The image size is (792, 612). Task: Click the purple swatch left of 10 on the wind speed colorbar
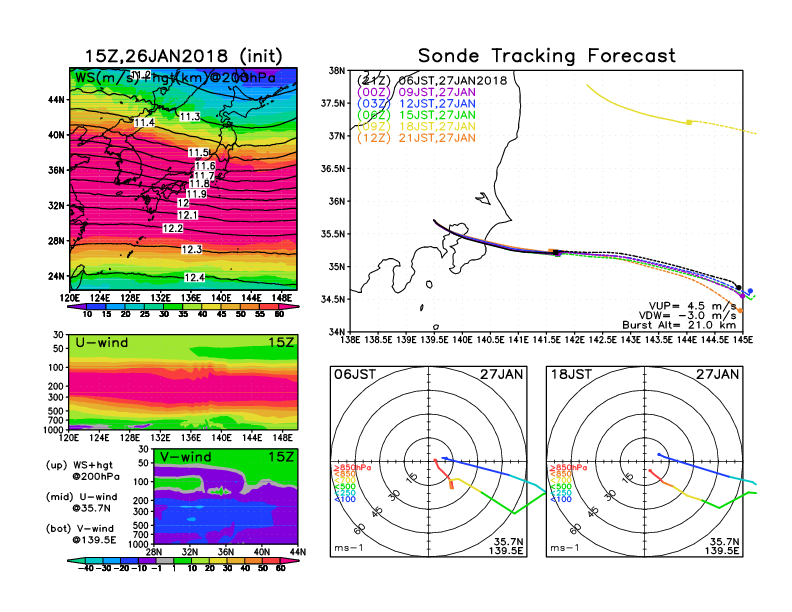(77, 307)
